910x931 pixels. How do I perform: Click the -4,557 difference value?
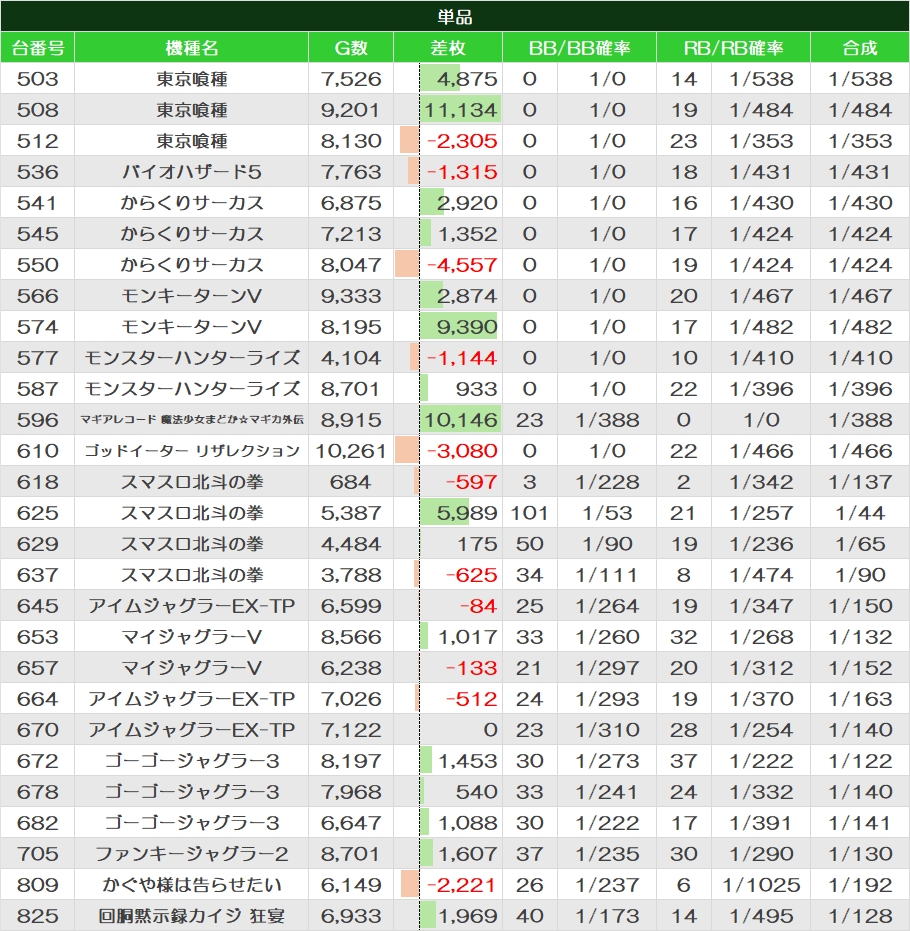click(462, 265)
